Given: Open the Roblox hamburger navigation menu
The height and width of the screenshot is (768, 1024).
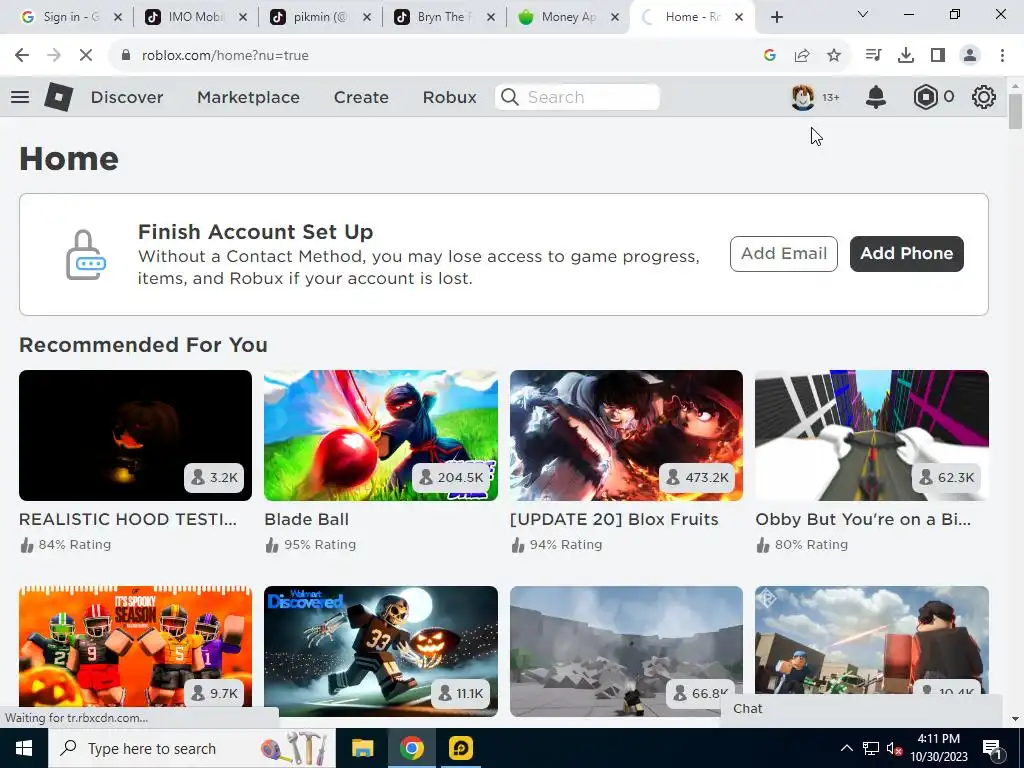Looking at the screenshot, I should point(20,97).
